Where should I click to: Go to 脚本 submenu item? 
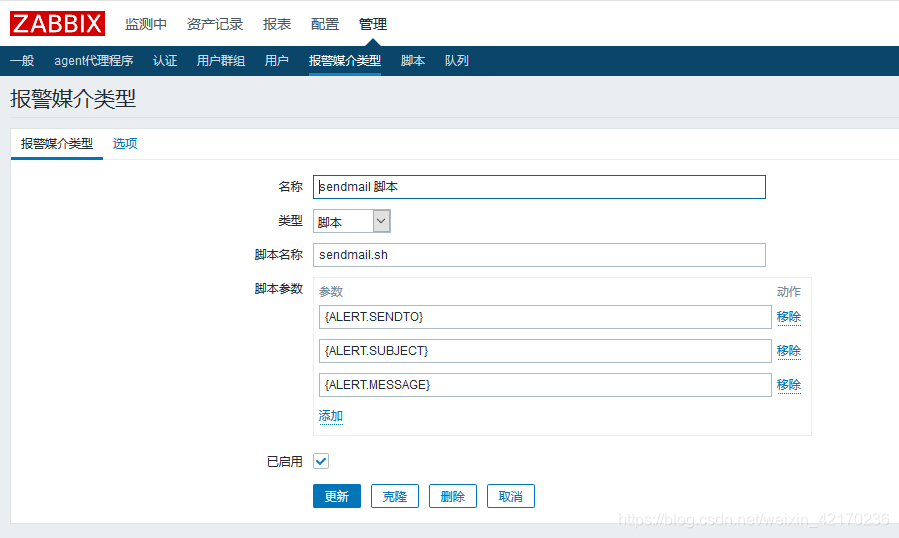pyautogui.click(x=413, y=61)
